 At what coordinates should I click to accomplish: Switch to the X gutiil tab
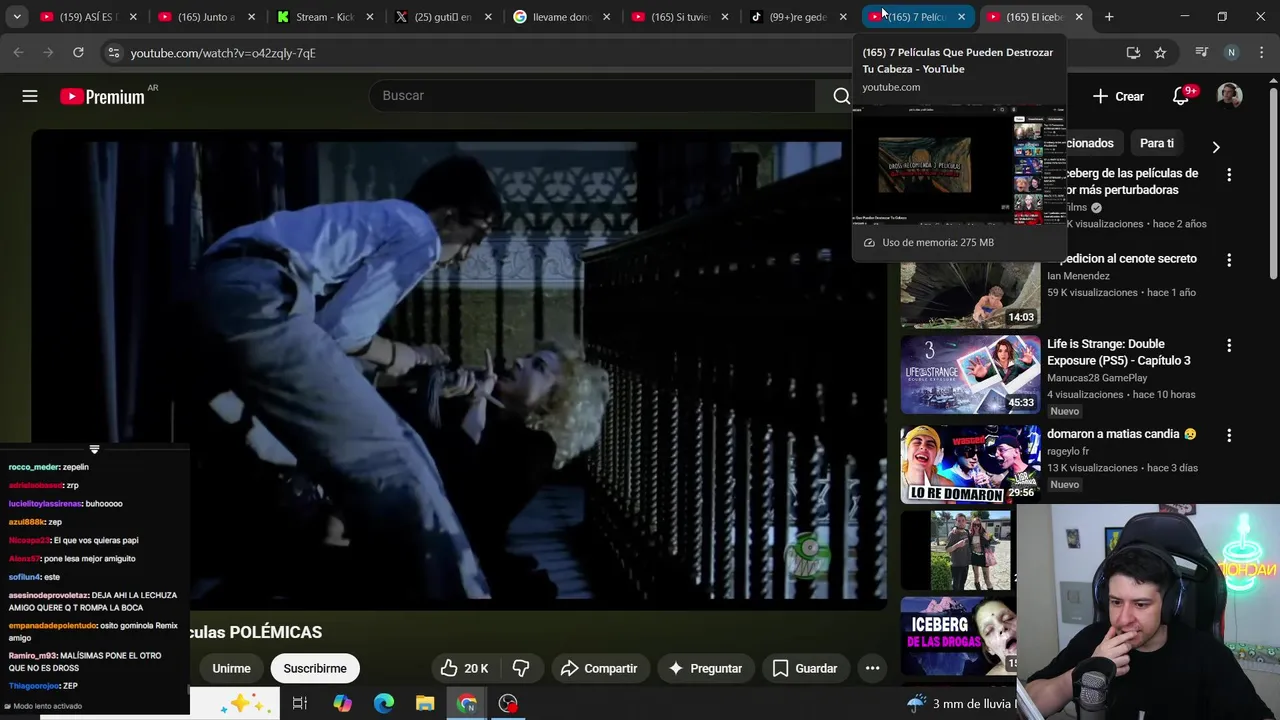[x=444, y=17]
